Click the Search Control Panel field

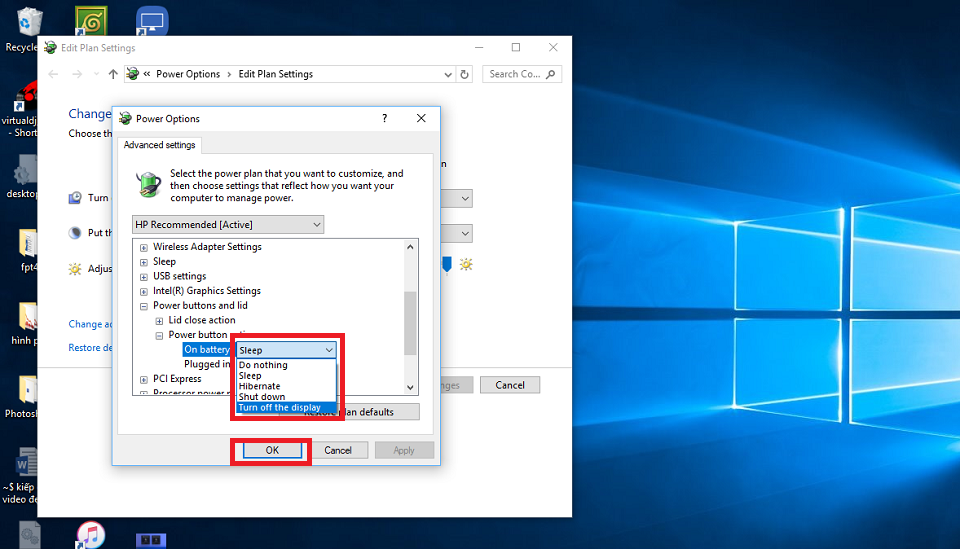(x=522, y=74)
